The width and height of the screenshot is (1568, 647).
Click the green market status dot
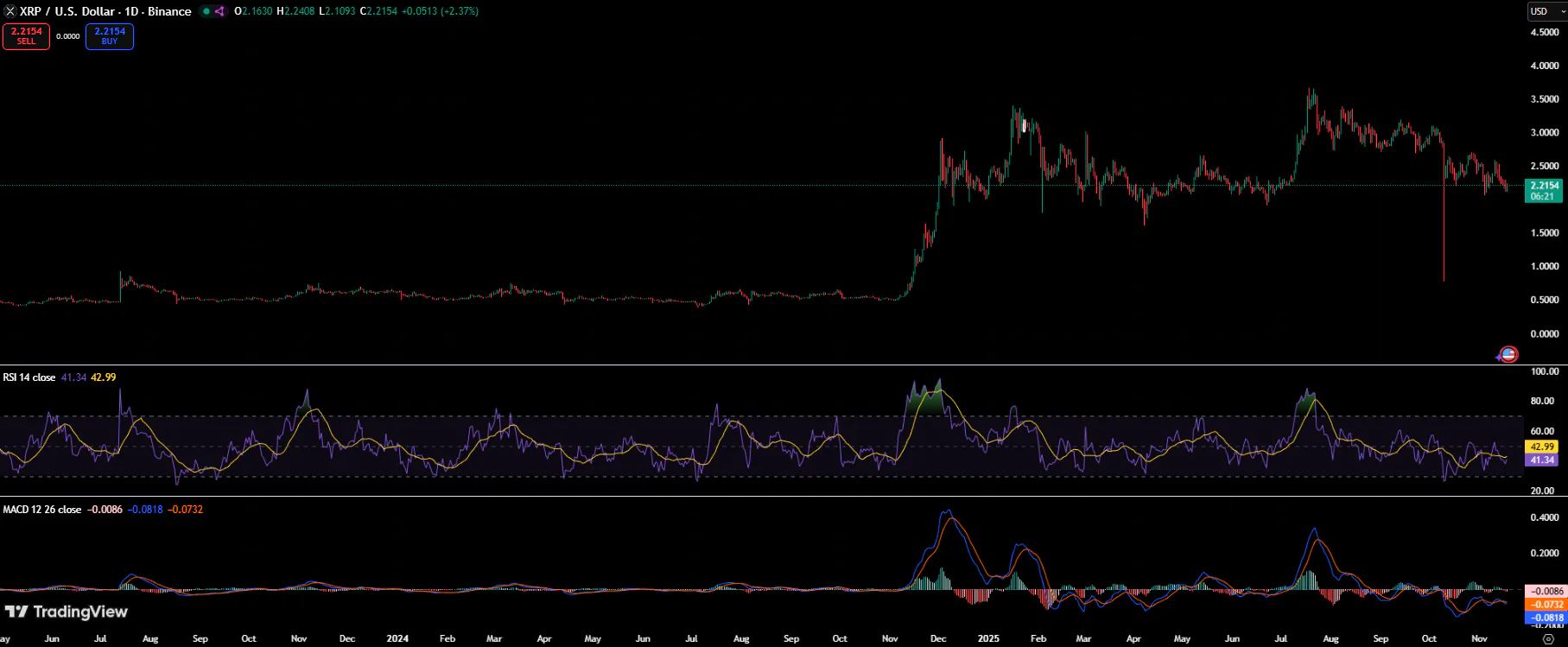click(x=206, y=11)
